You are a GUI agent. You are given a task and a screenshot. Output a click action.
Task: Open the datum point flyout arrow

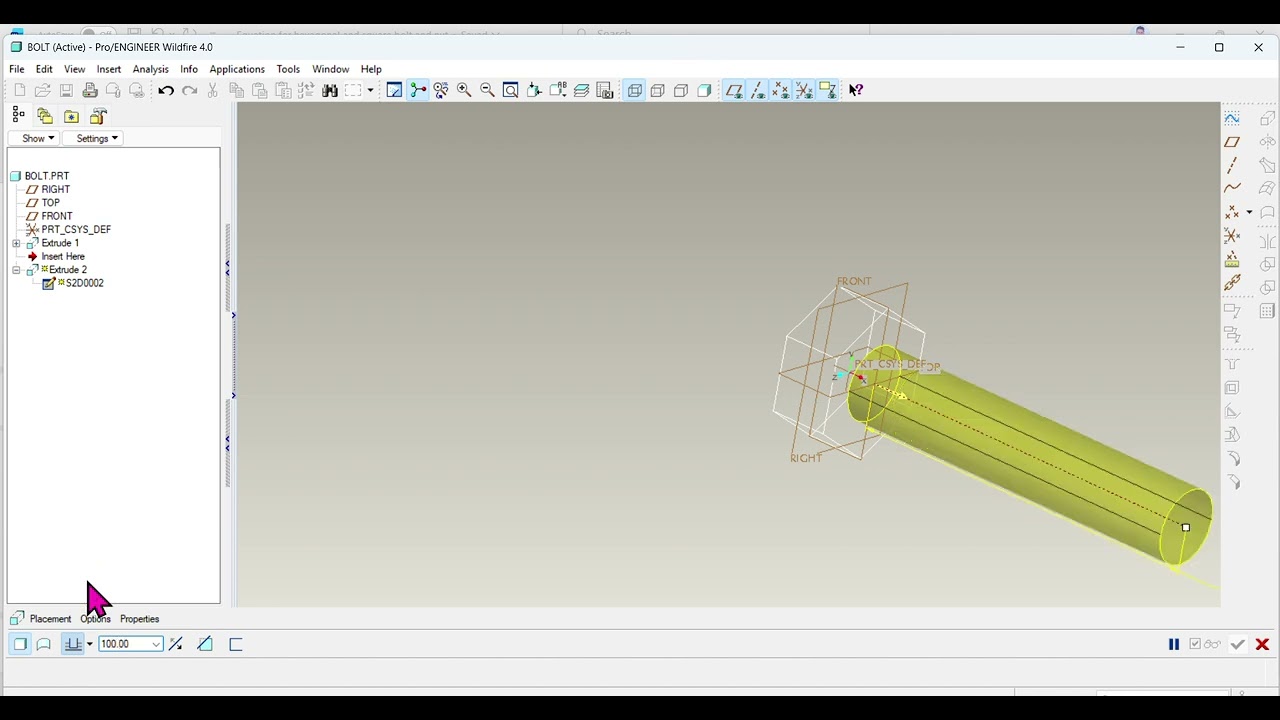1249,212
